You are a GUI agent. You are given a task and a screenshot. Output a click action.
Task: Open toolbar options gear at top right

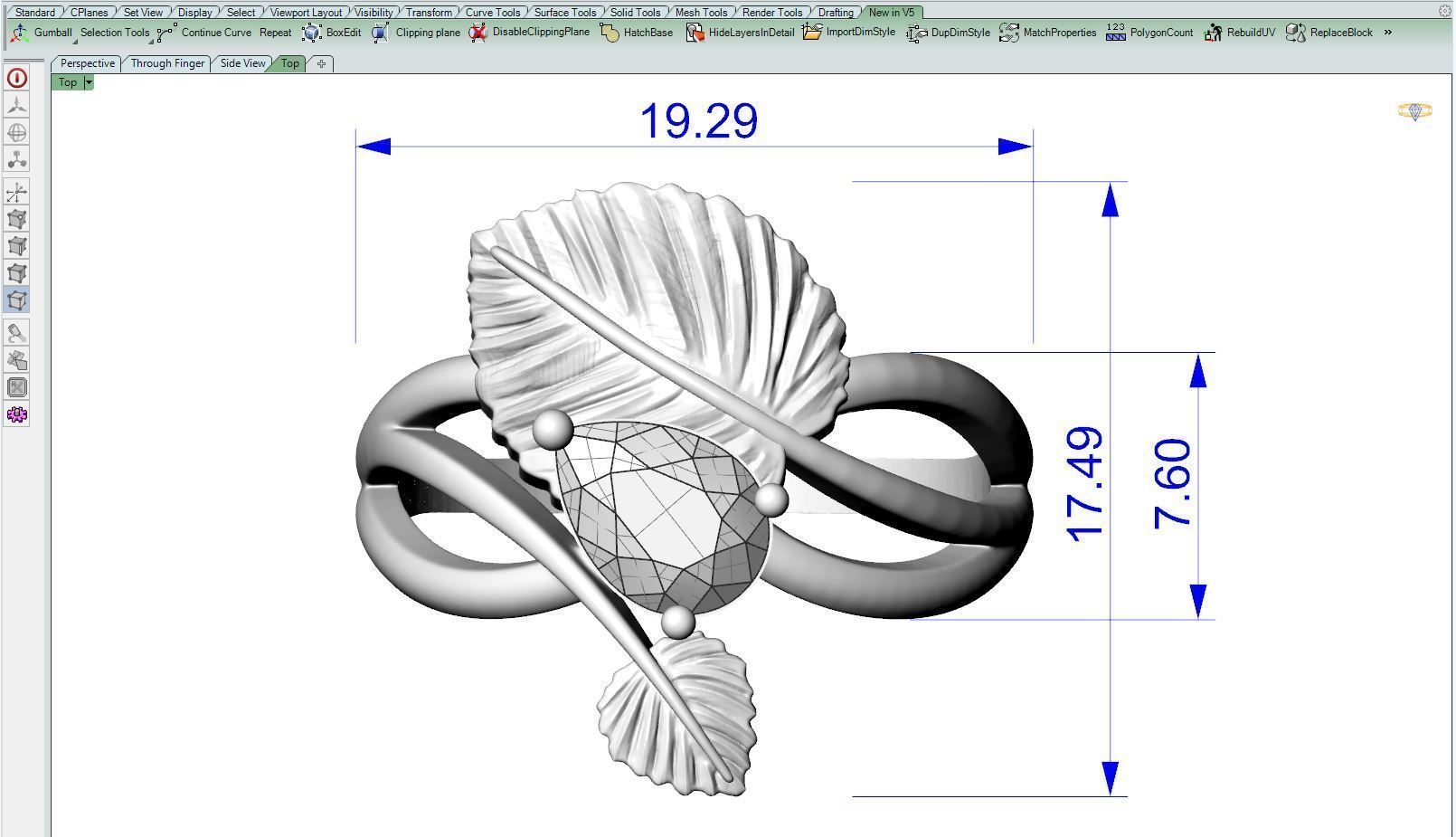point(1444,11)
